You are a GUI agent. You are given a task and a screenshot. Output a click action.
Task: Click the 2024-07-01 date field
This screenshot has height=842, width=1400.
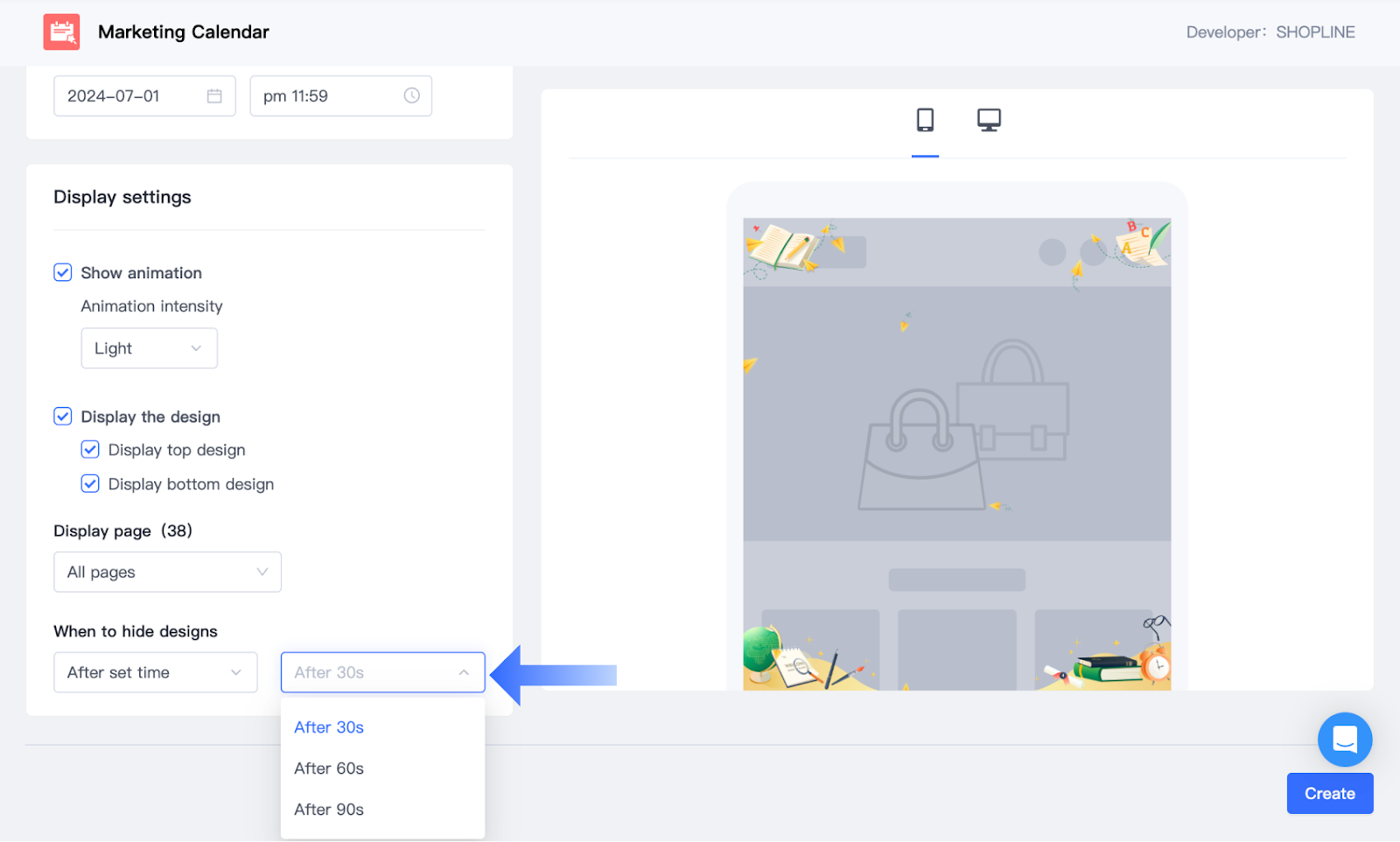point(145,96)
